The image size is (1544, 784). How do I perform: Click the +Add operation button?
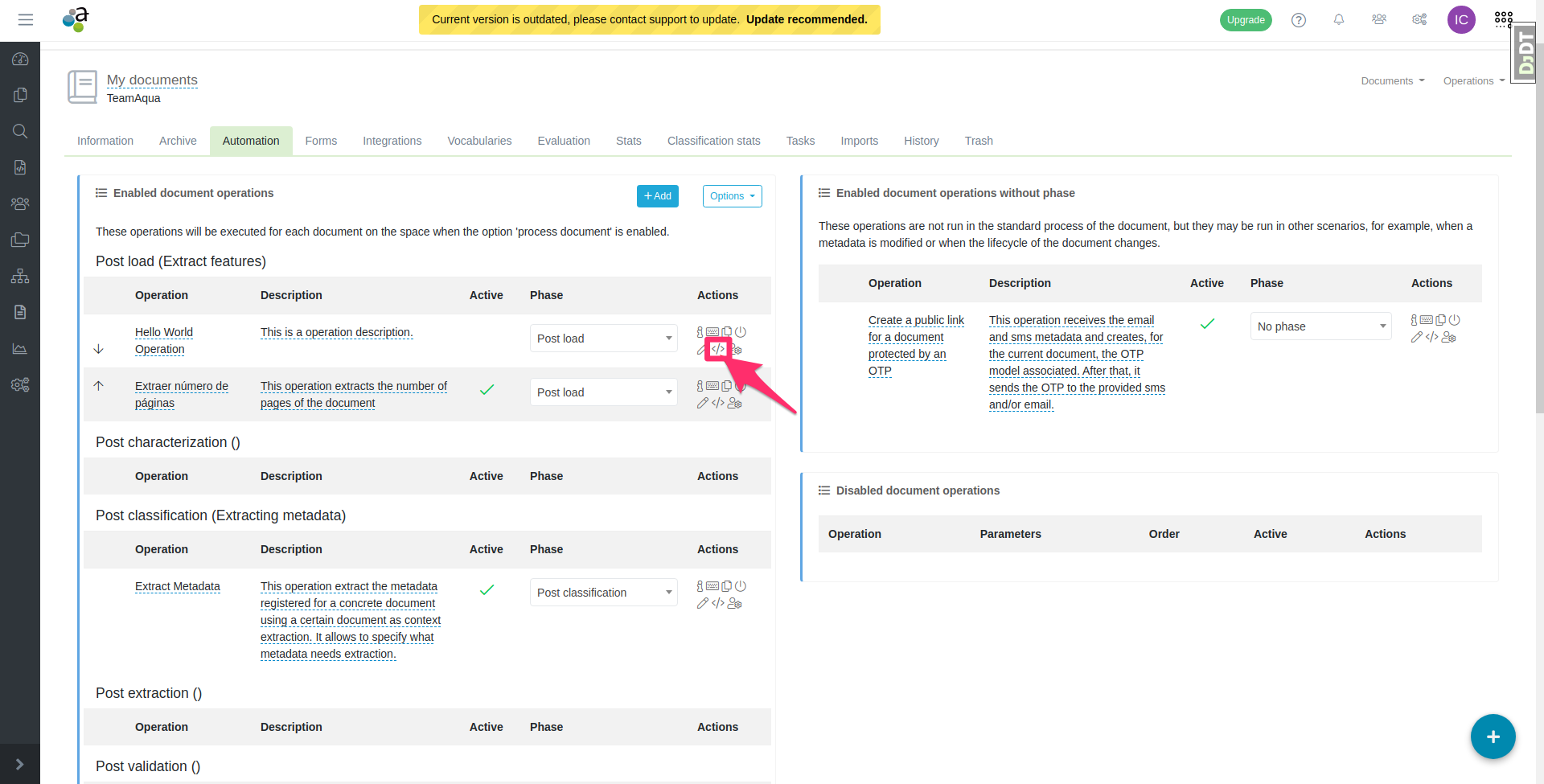(x=657, y=196)
